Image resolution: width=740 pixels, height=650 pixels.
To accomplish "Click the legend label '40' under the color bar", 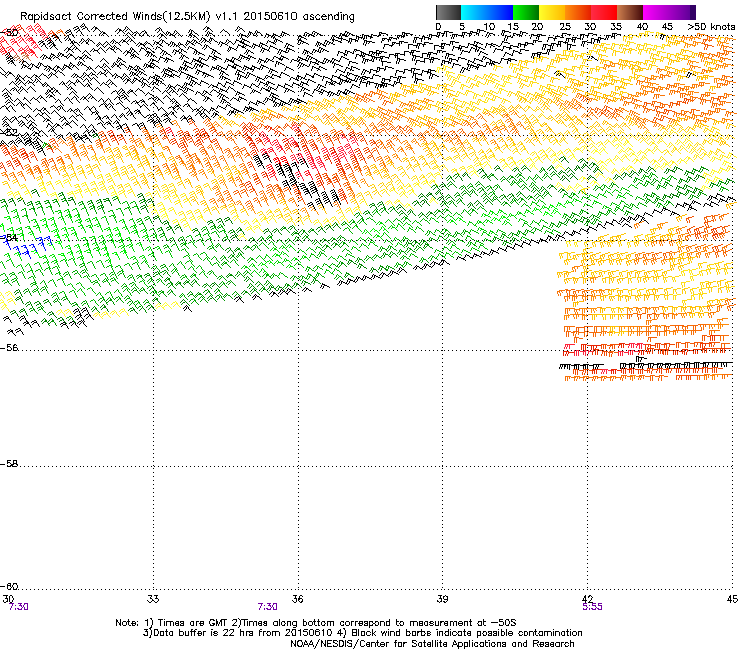I will [642, 27].
